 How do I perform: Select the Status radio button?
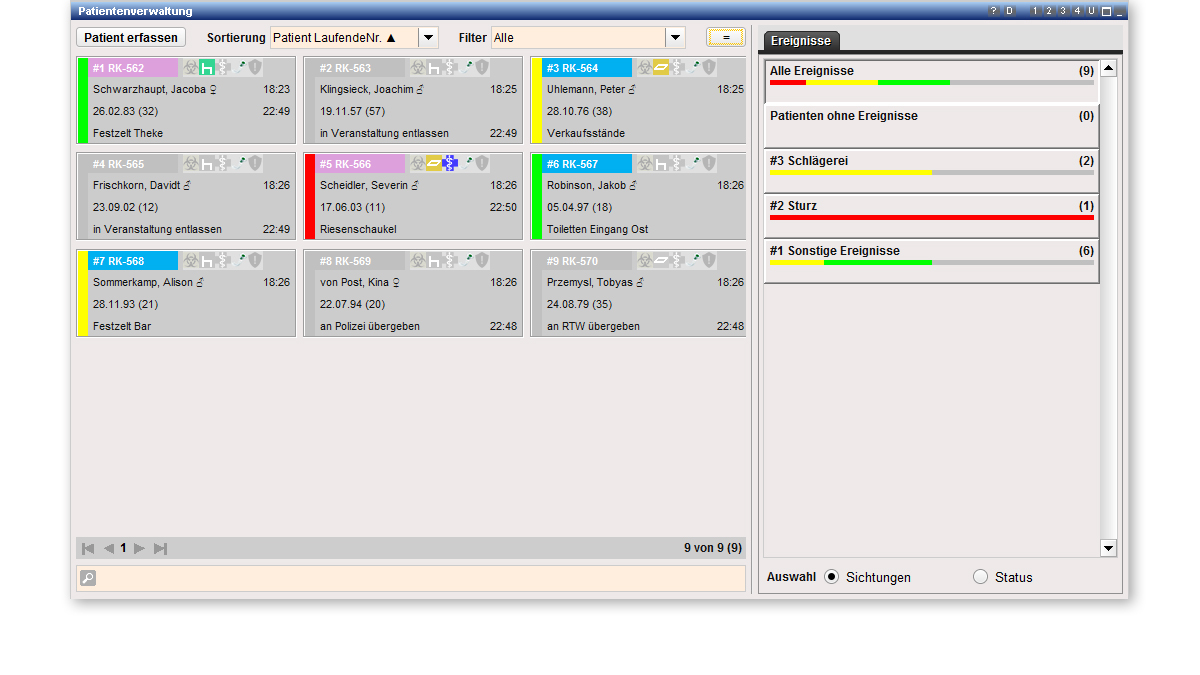point(980,577)
